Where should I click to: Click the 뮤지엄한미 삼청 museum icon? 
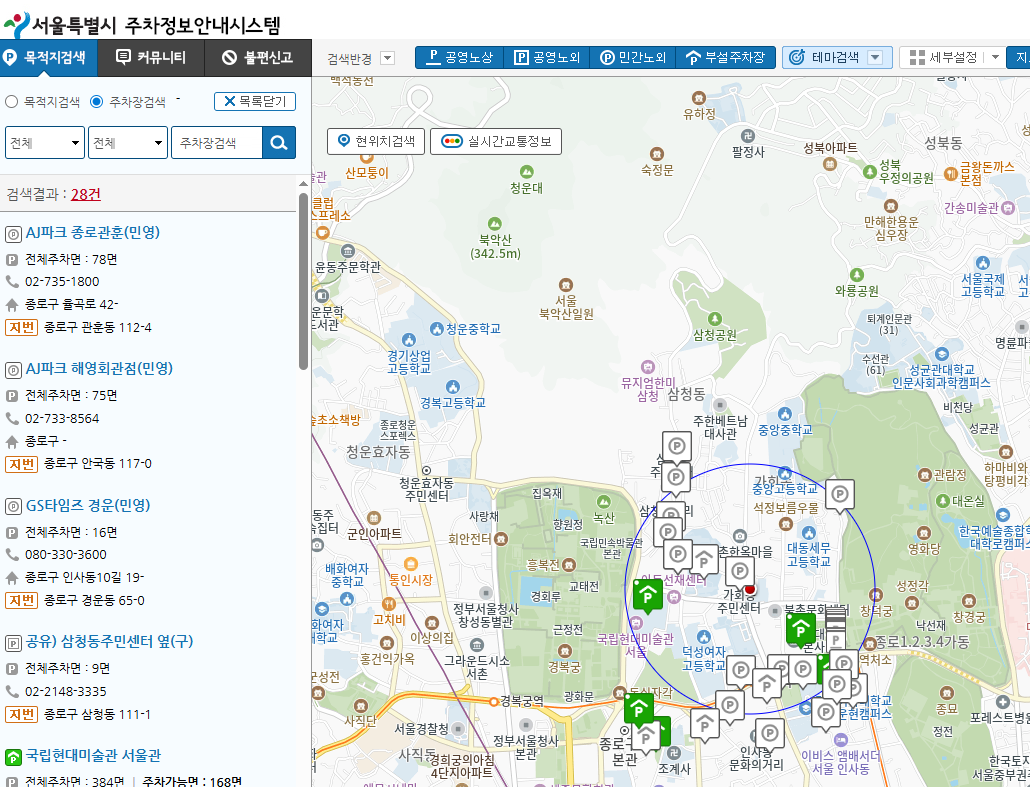coord(648,367)
